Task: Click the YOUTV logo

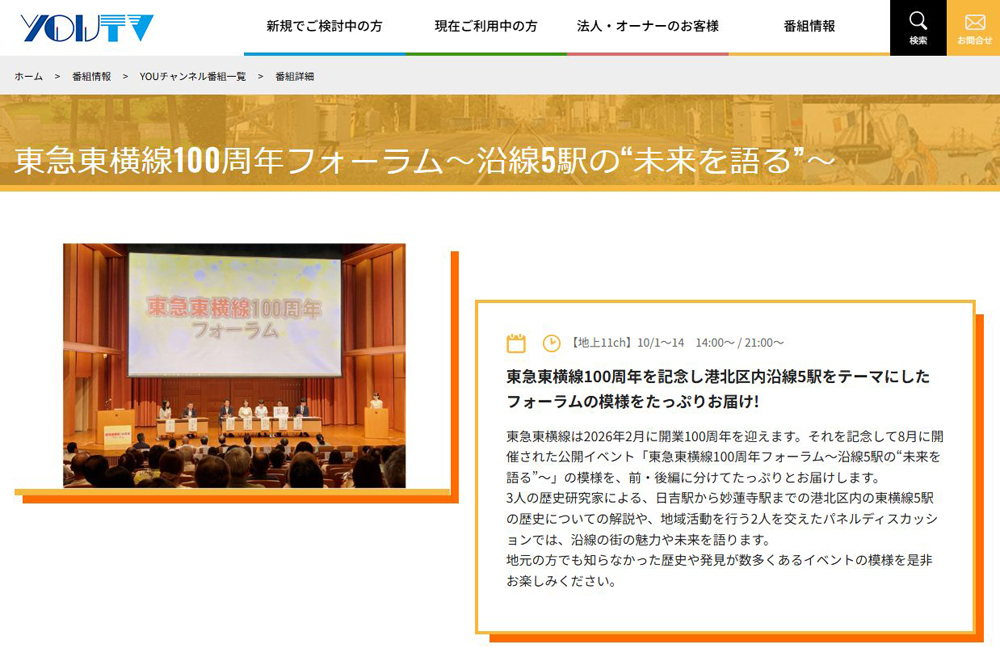Action: [x=87, y=28]
